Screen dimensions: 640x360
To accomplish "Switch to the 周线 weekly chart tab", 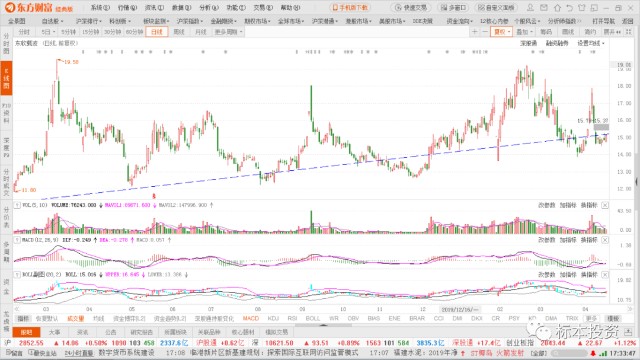I will tap(179, 31).
